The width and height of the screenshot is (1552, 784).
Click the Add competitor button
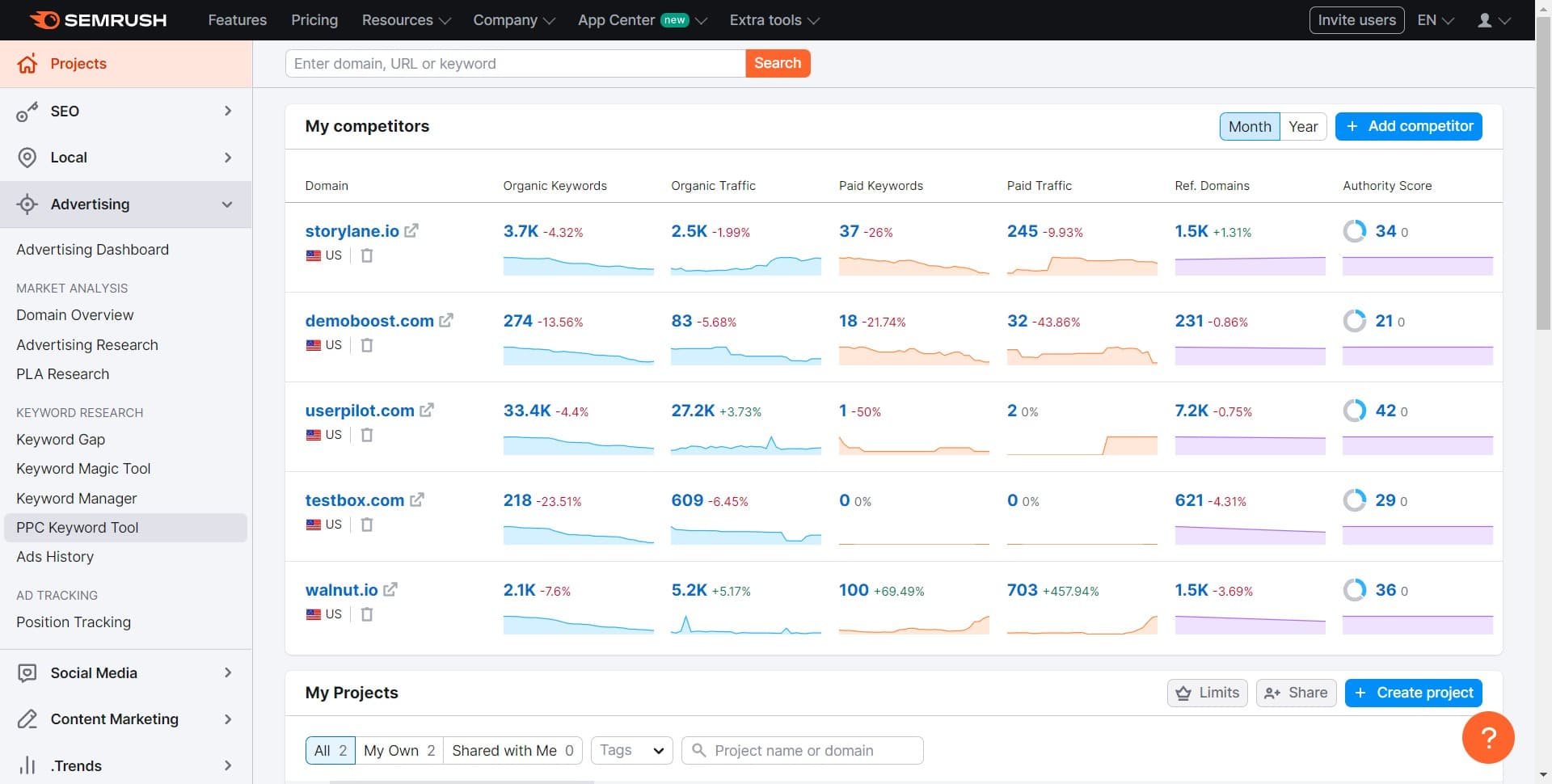(x=1407, y=126)
